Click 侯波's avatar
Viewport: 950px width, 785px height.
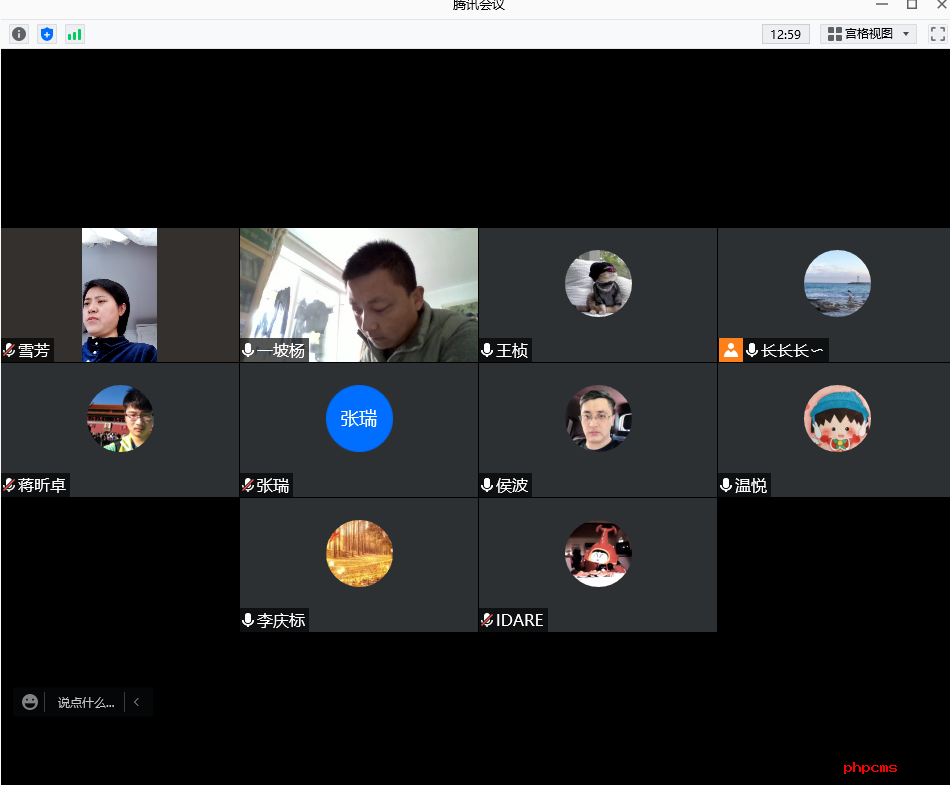[598, 419]
